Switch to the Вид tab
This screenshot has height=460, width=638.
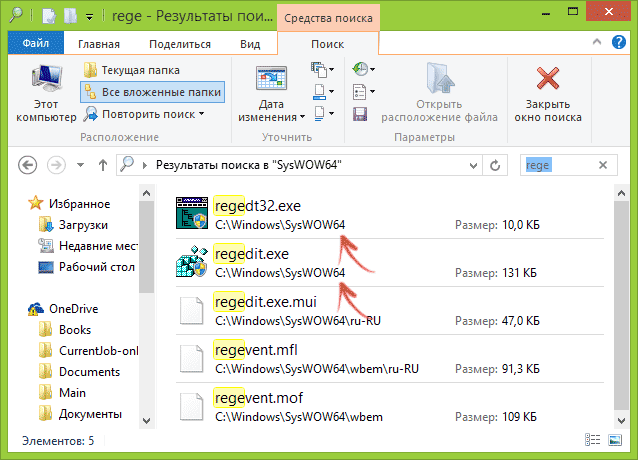250,44
